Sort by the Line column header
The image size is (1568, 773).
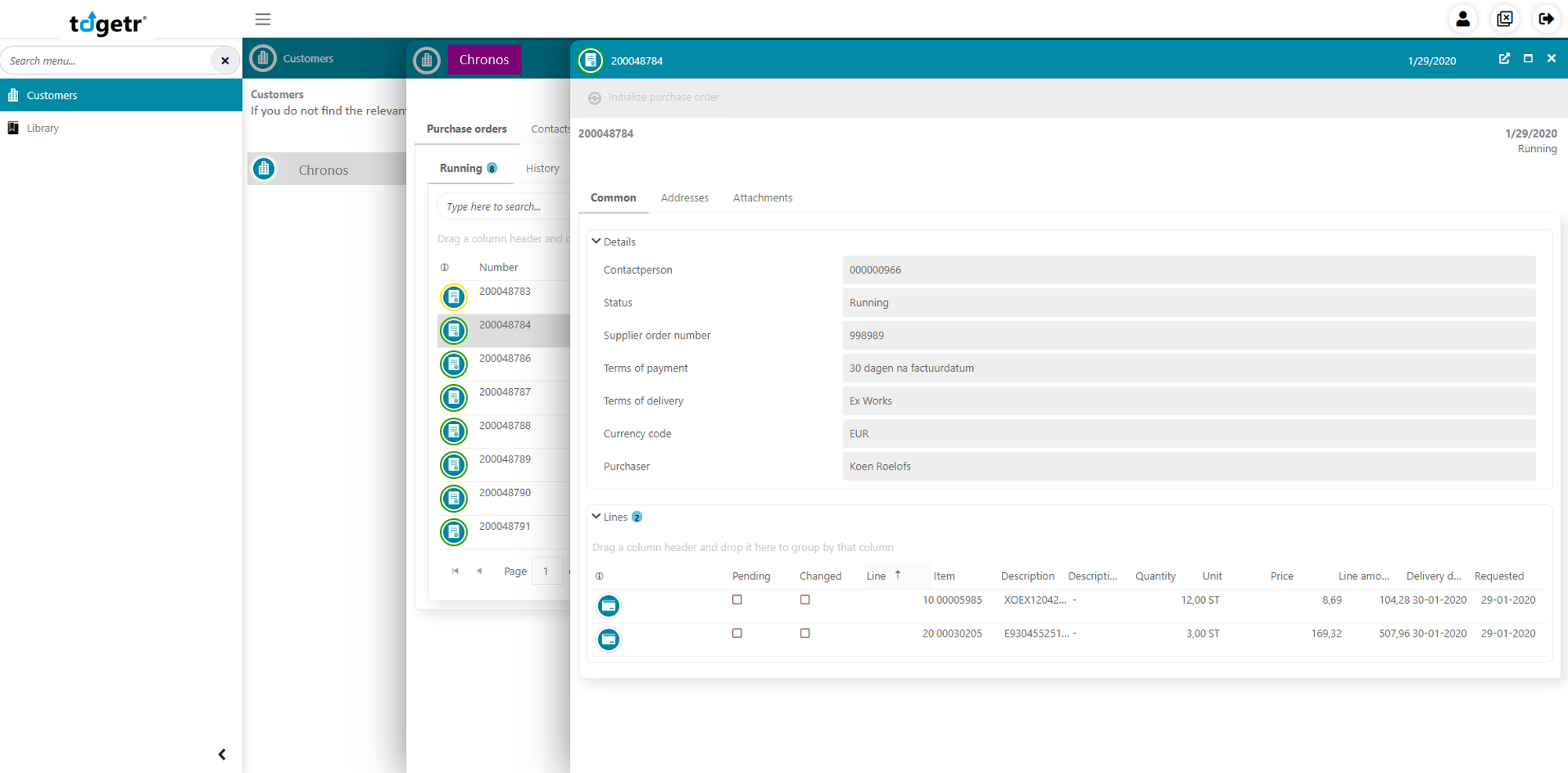[x=877, y=576]
